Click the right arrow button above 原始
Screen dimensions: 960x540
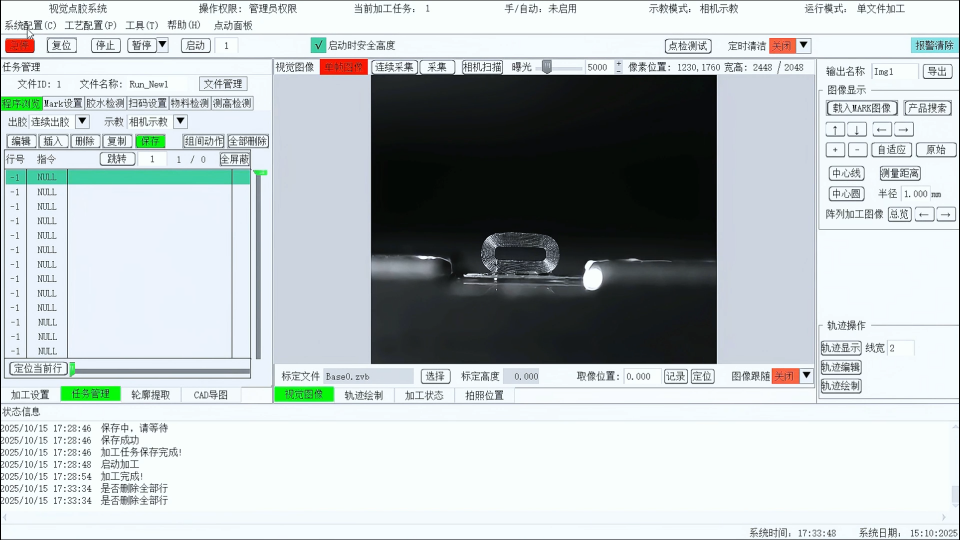click(903, 130)
